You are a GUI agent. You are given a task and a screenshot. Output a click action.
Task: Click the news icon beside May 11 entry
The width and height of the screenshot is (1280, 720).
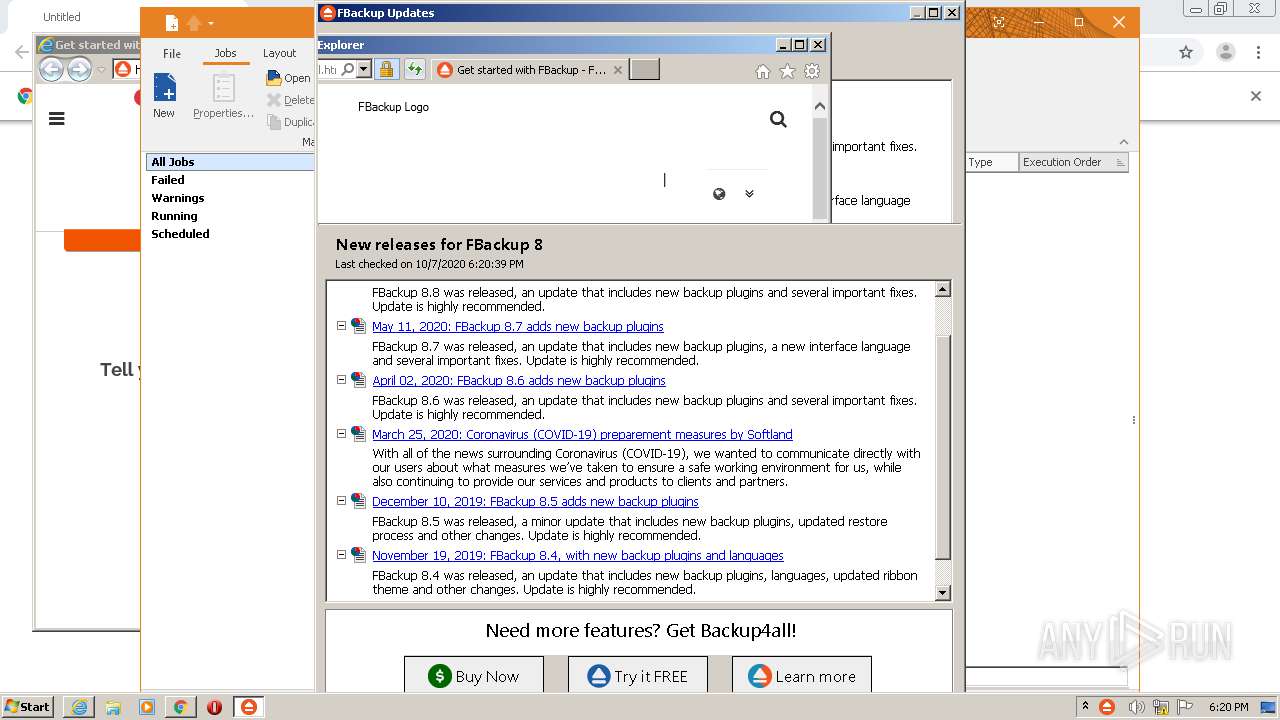click(358, 326)
